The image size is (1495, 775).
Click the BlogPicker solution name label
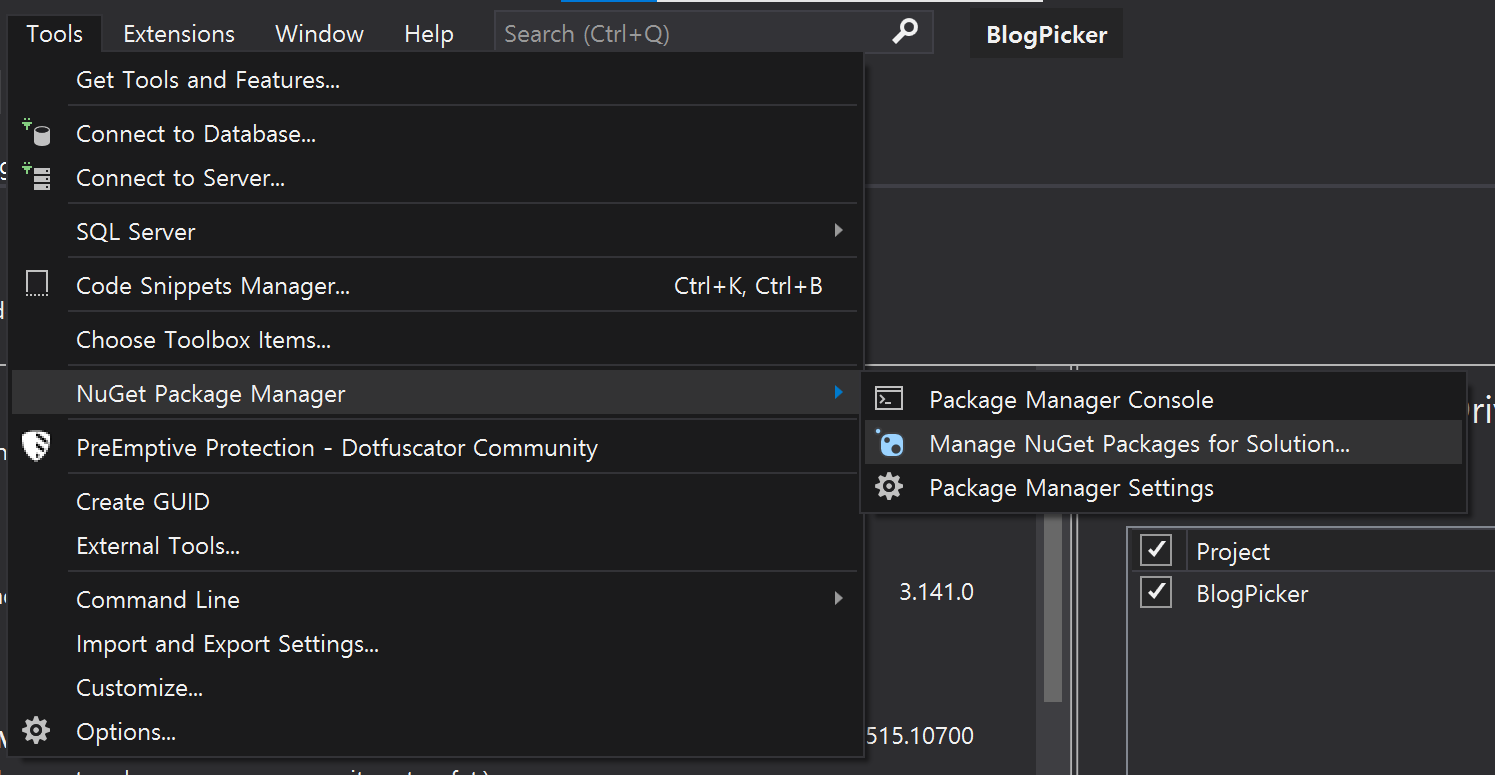(1046, 34)
